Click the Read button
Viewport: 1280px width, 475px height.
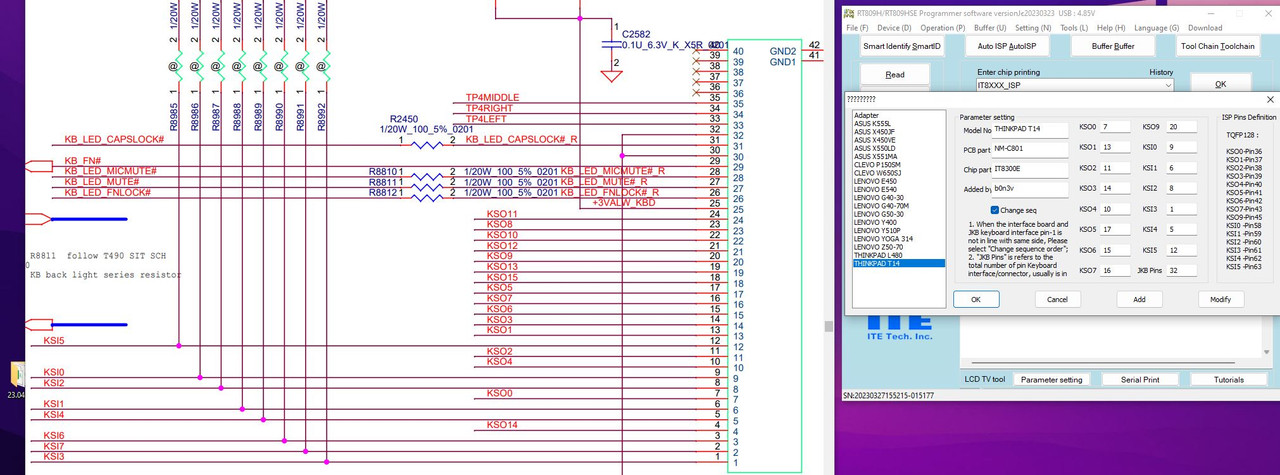pyautogui.click(x=895, y=74)
